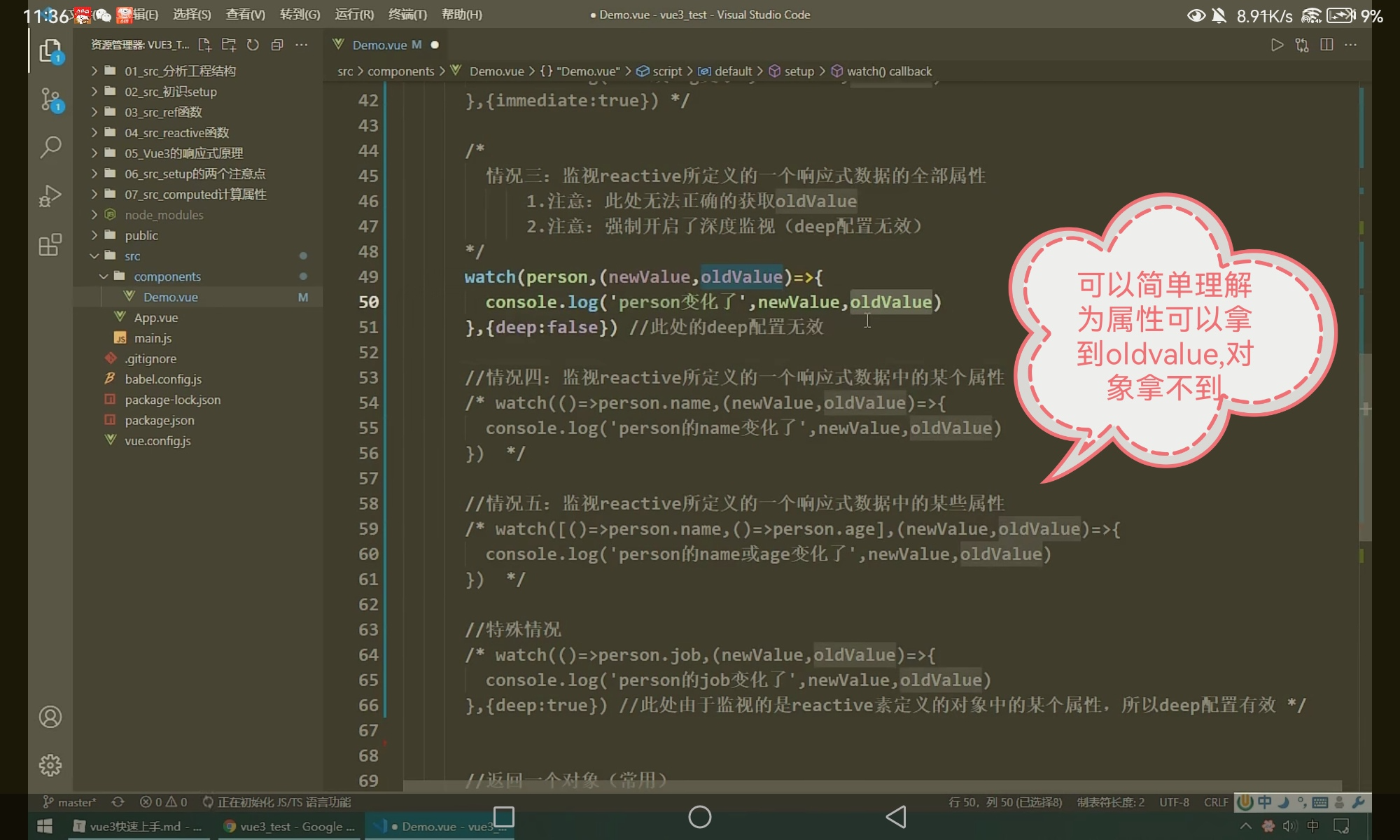Open the Source Control view
This screenshot has height=840, width=1400.
(50, 99)
